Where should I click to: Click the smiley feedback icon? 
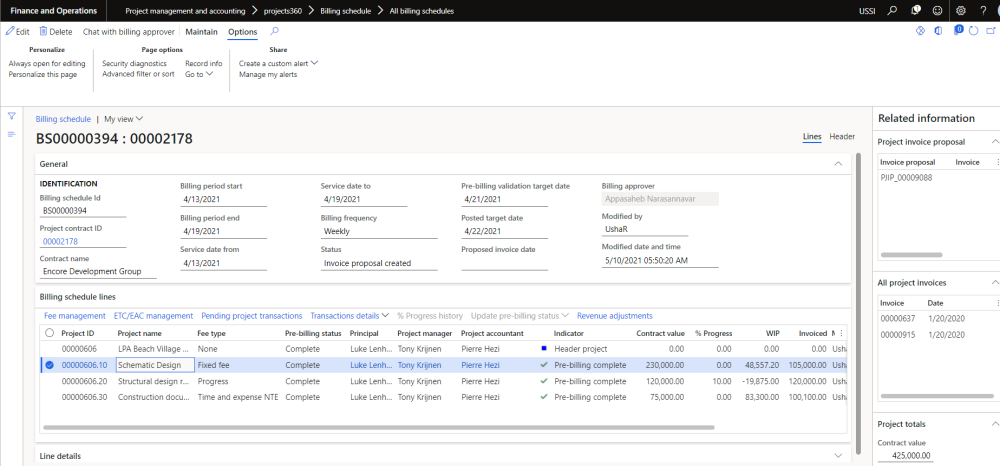pos(936,10)
